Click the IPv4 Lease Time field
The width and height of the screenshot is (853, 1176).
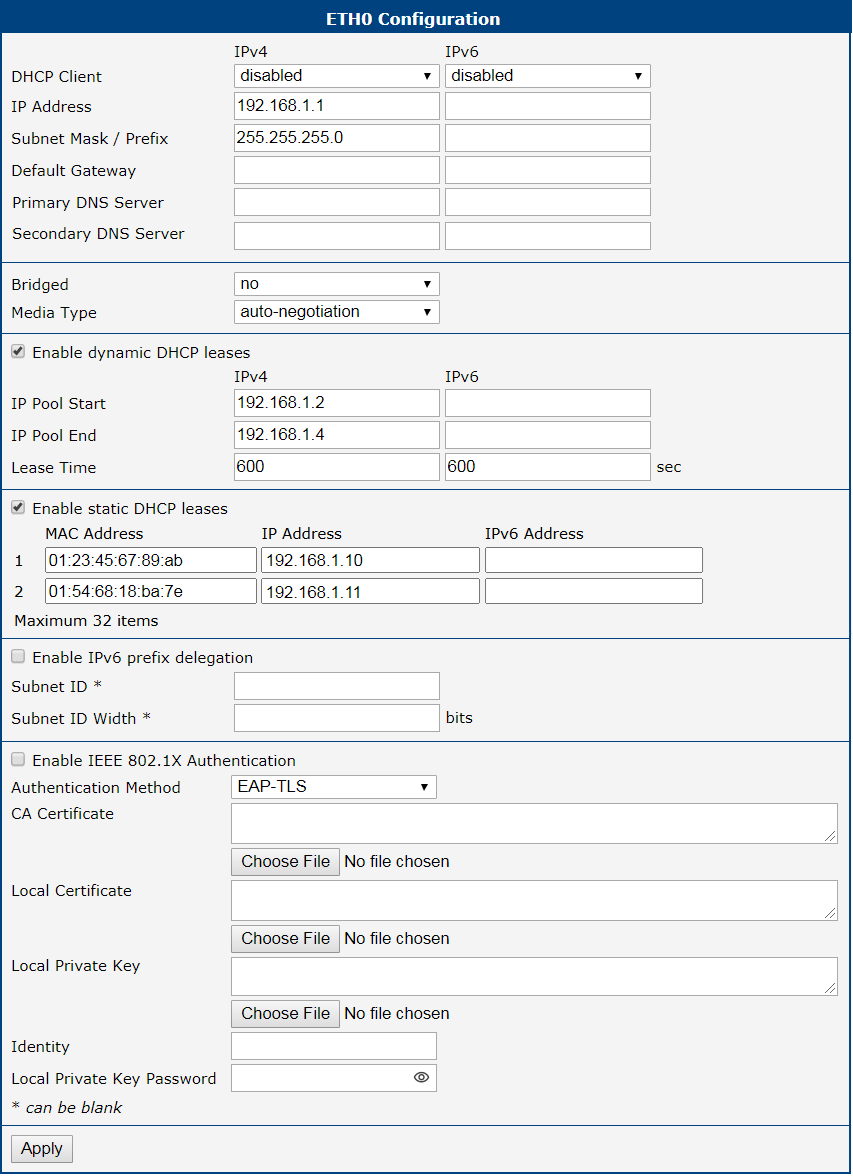pos(337,466)
